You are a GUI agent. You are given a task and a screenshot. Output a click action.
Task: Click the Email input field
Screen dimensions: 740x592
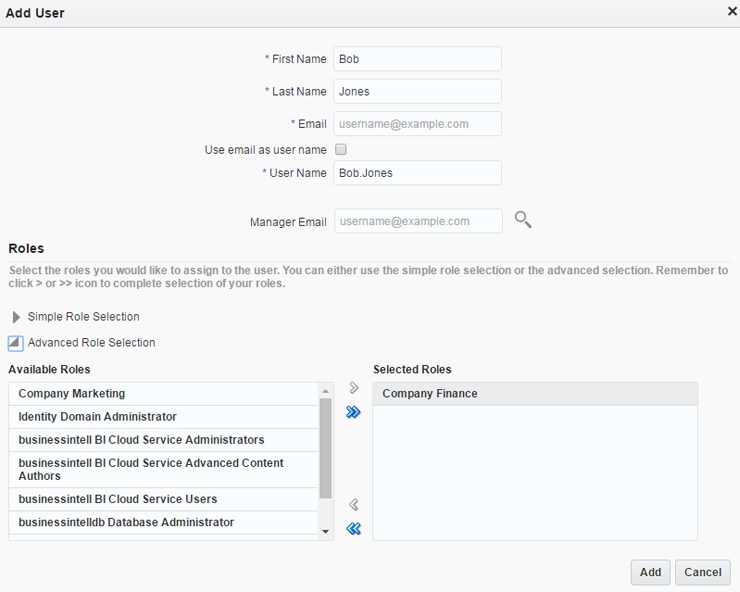[417, 124]
